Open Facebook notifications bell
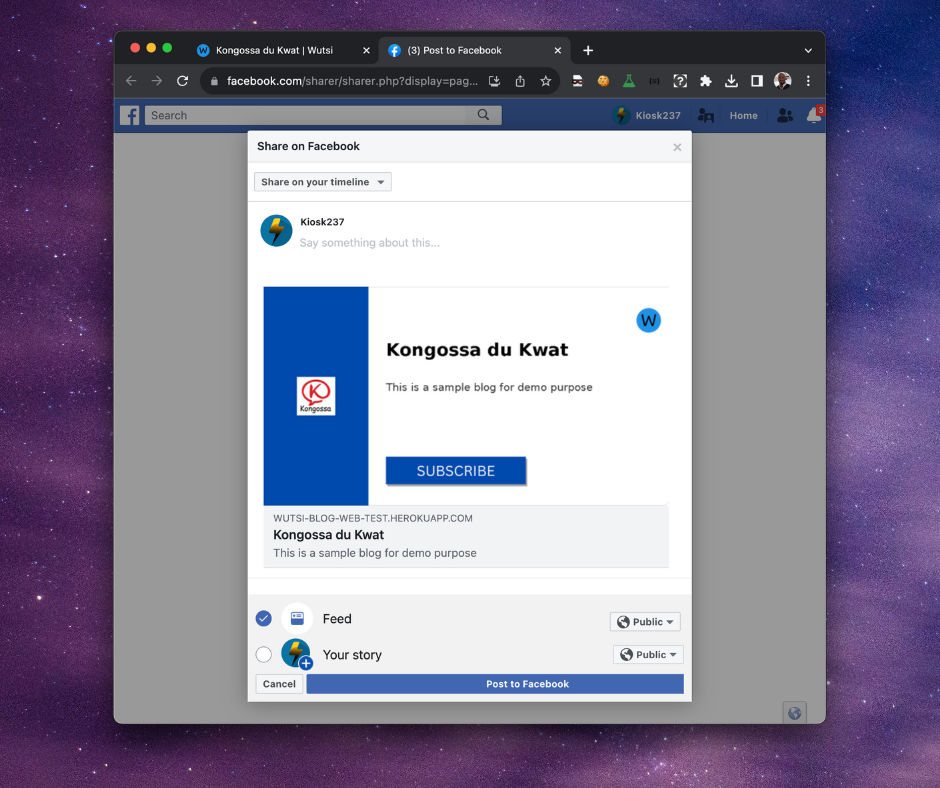 (x=814, y=115)
